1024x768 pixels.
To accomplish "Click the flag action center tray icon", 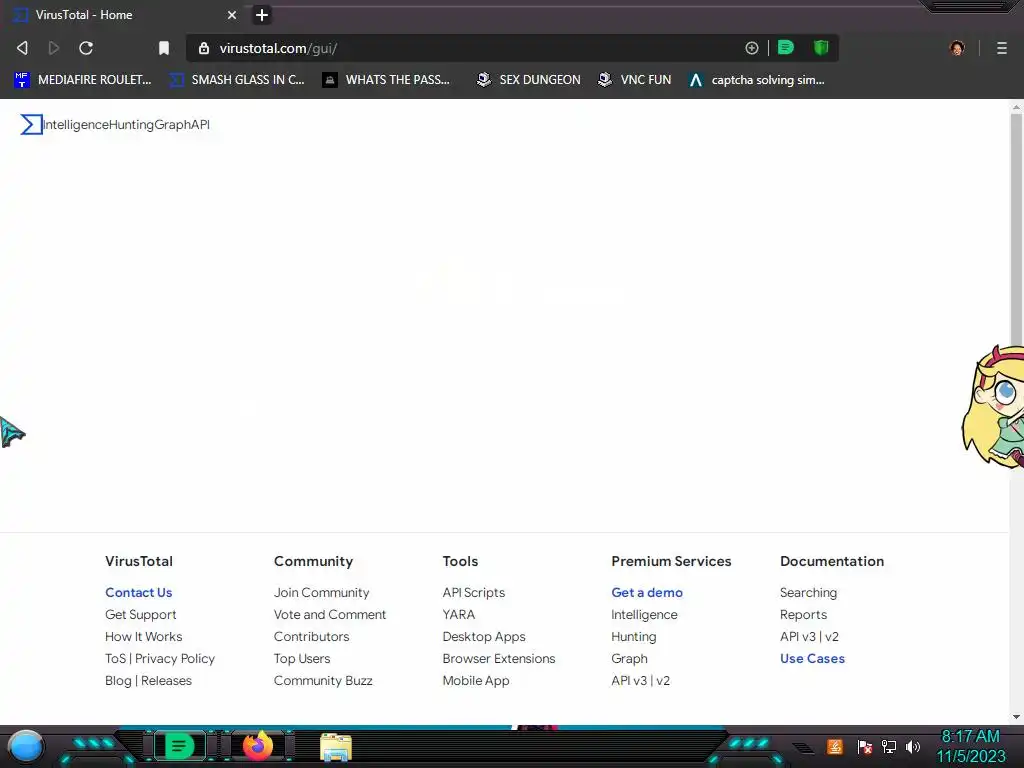I will tap(865, 746).
